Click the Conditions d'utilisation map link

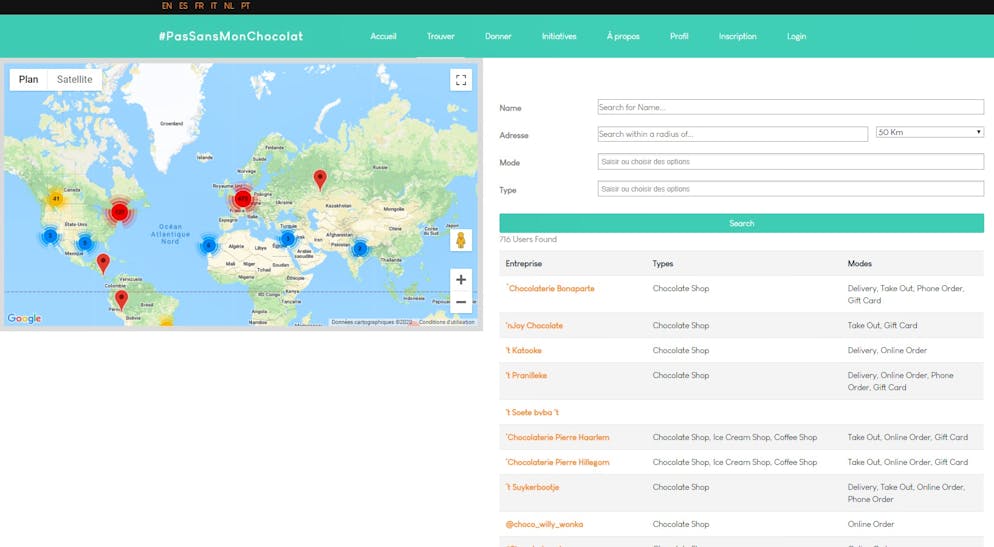pyautogui.click(x=446, y=322)
